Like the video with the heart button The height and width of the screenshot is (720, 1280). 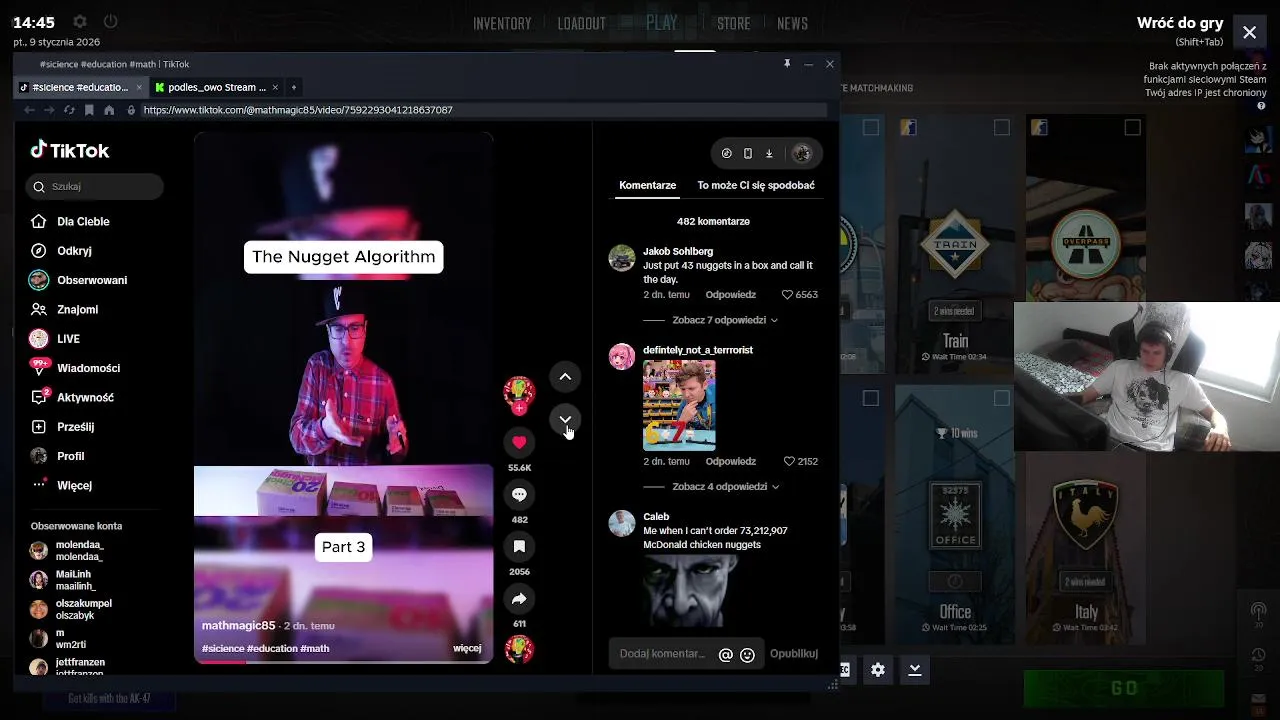click(519, 442)
